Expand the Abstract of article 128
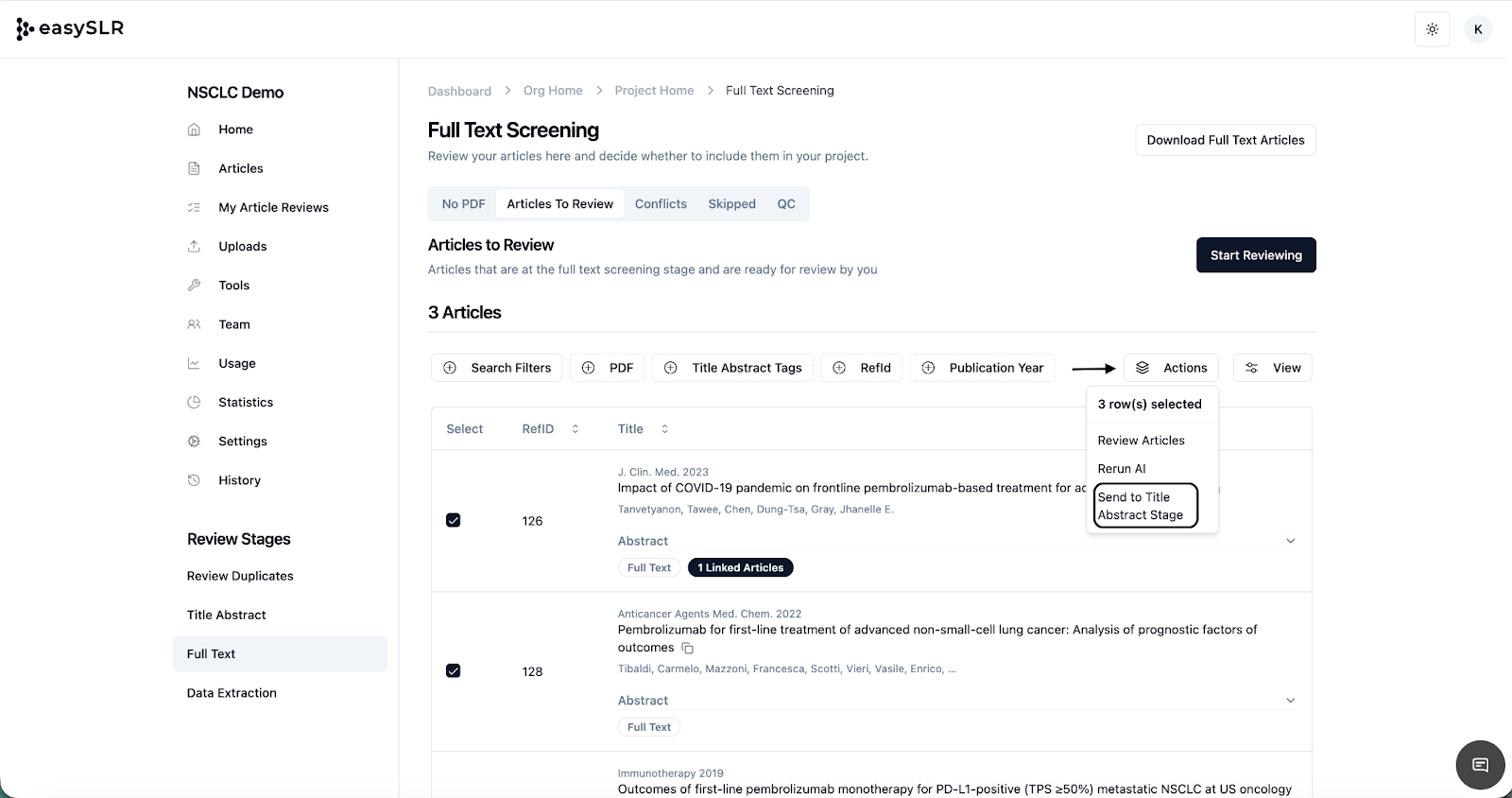 pyautogui.click(x=1290, y=701)
